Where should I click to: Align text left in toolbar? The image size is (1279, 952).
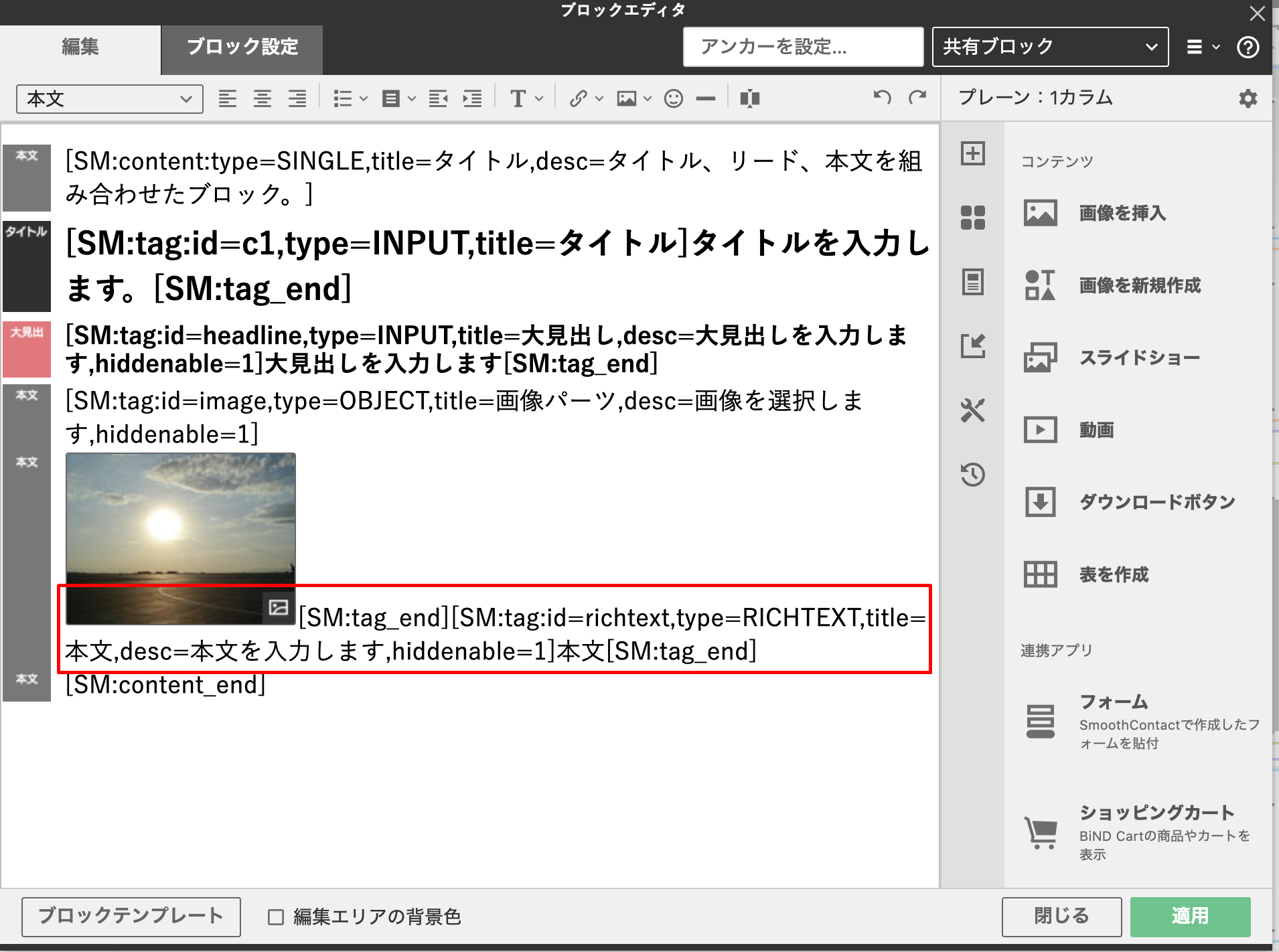[x=228, y=99]
